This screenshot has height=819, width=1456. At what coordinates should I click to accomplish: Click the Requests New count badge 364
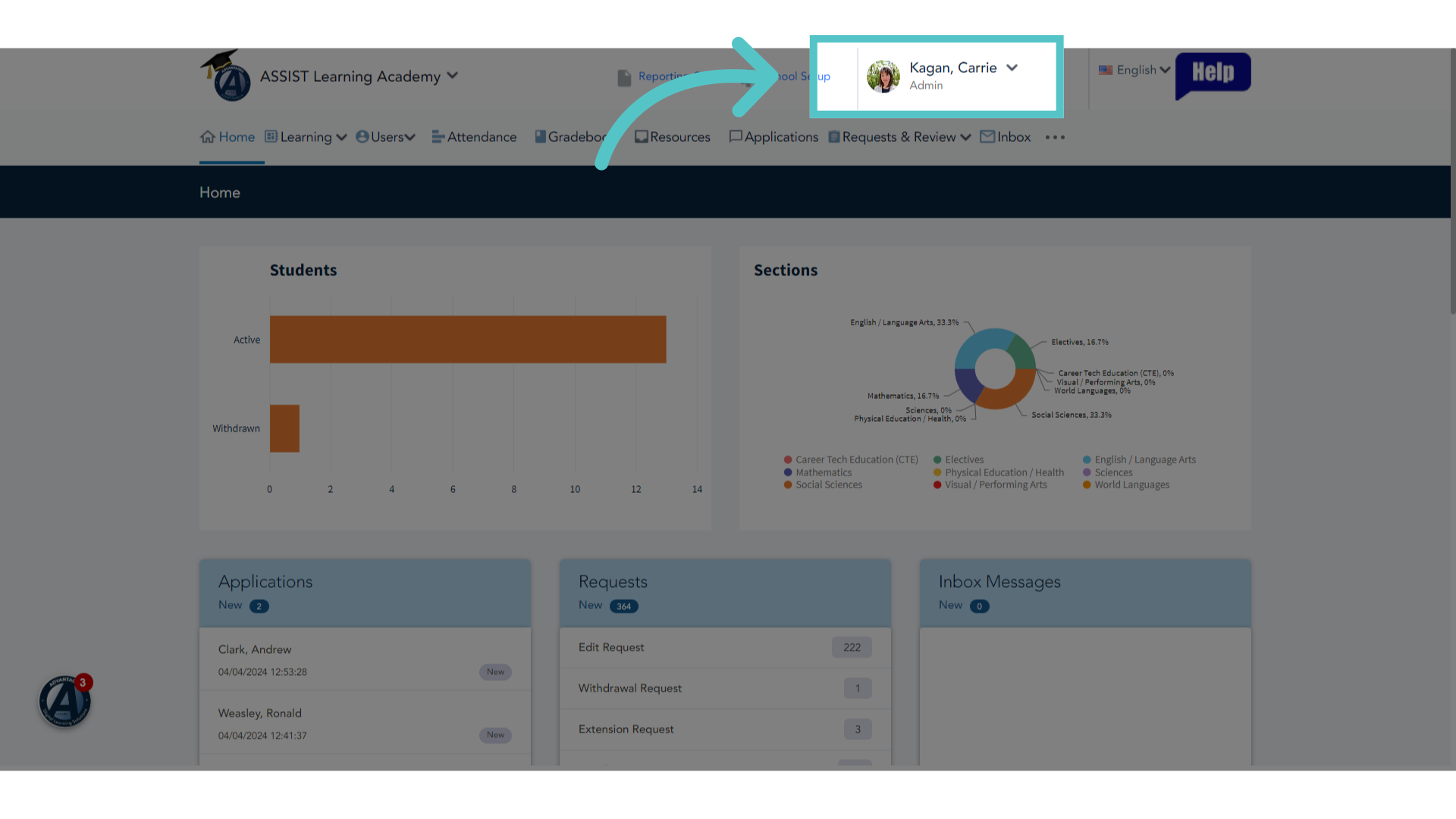click(x=624, y=606)
